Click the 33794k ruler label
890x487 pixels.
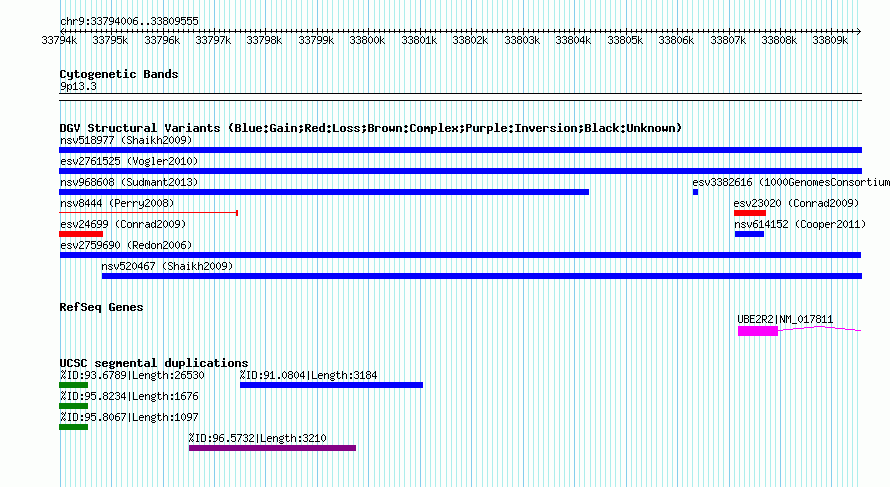coord(59,41)
